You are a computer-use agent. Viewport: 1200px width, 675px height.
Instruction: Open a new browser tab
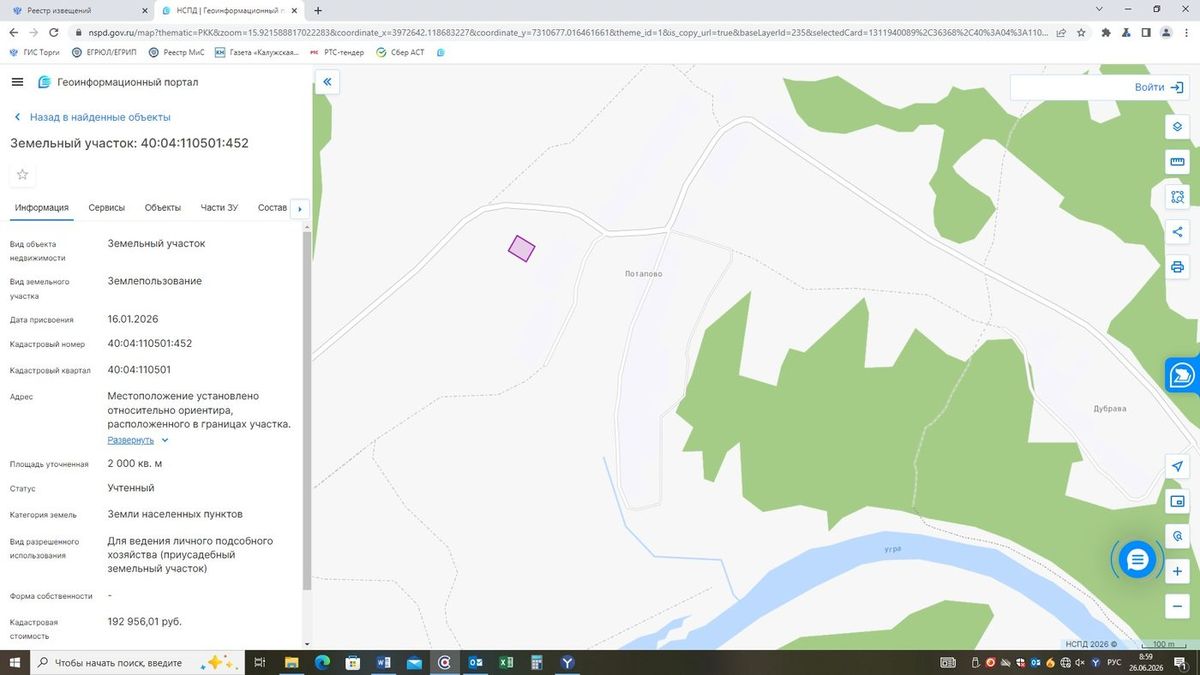coord(318,10)
